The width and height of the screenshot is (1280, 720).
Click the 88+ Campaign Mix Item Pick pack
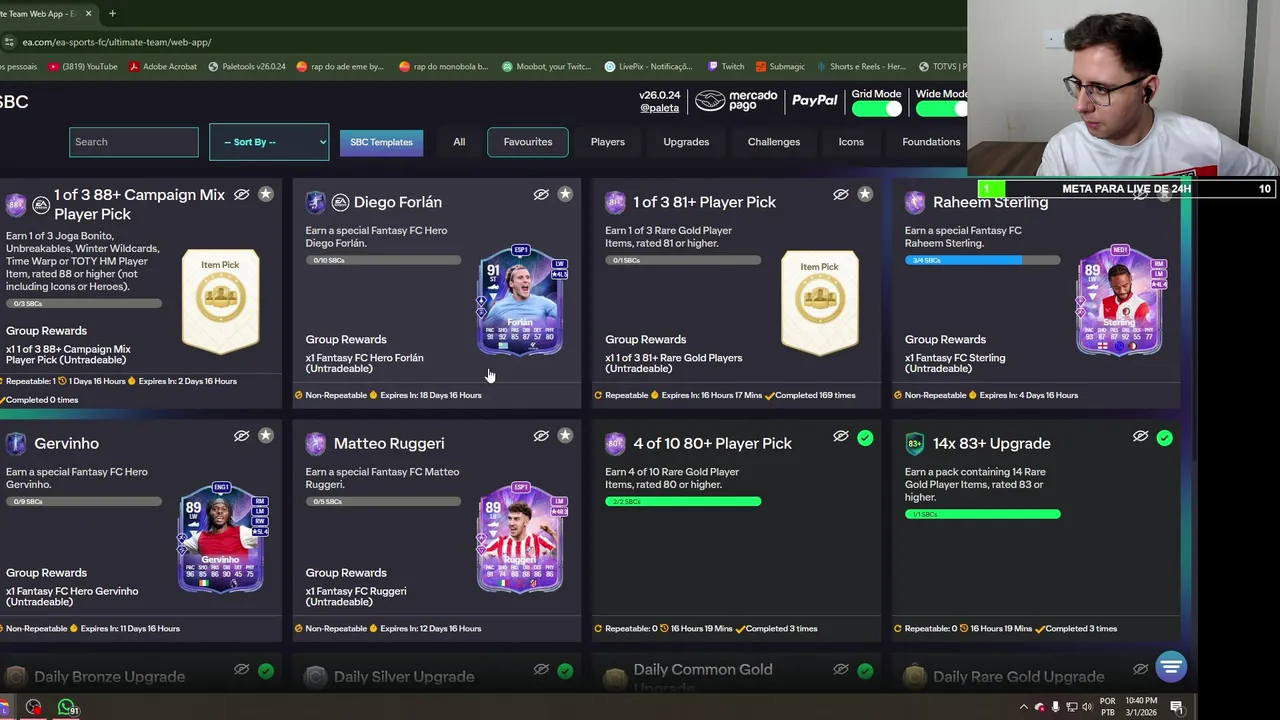click(221, 302)
